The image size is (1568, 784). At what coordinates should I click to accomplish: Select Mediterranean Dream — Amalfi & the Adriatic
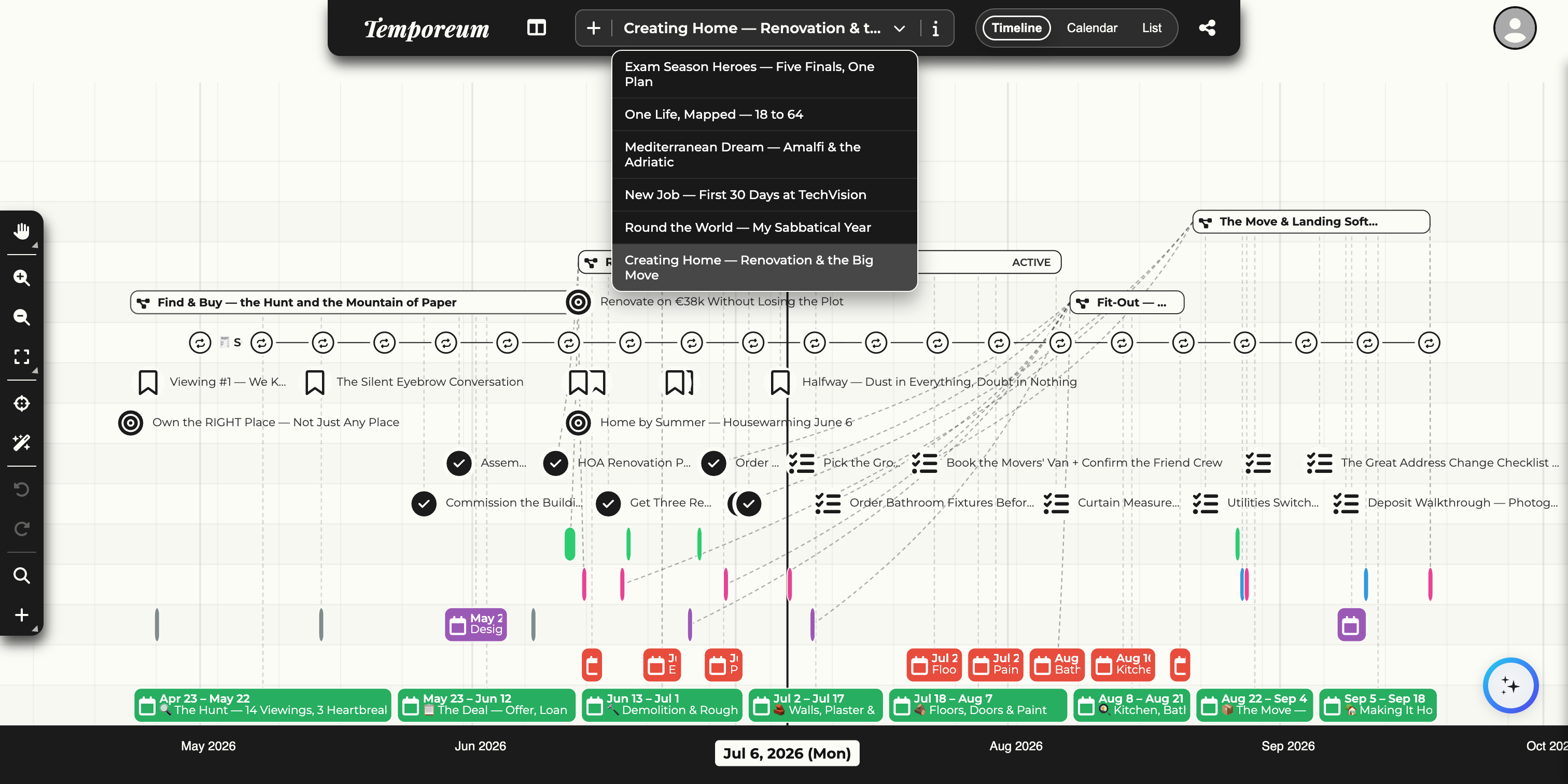[x=764, y=155]
